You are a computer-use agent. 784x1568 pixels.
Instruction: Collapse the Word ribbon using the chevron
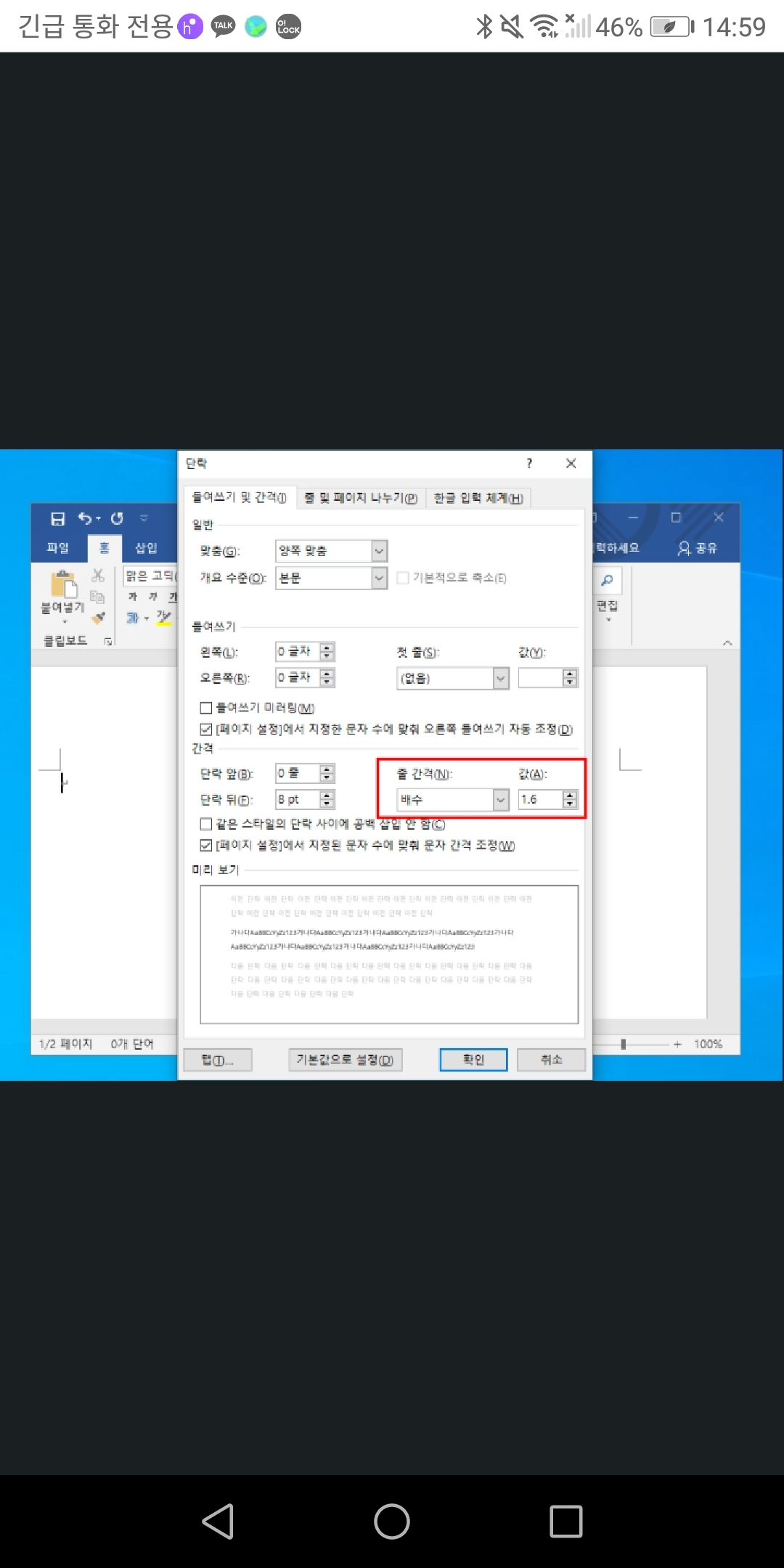tap(727, 643)
